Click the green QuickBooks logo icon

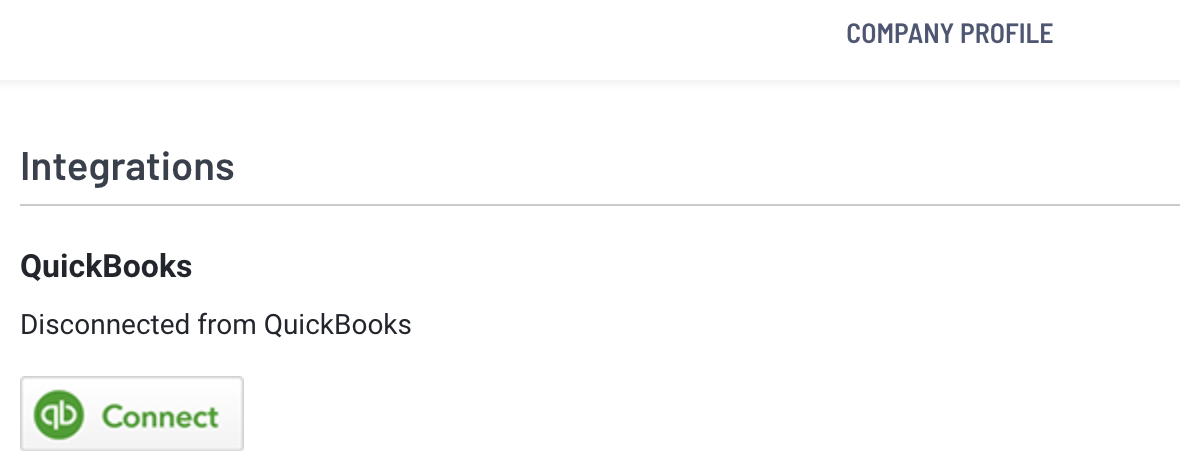(59, 414)
